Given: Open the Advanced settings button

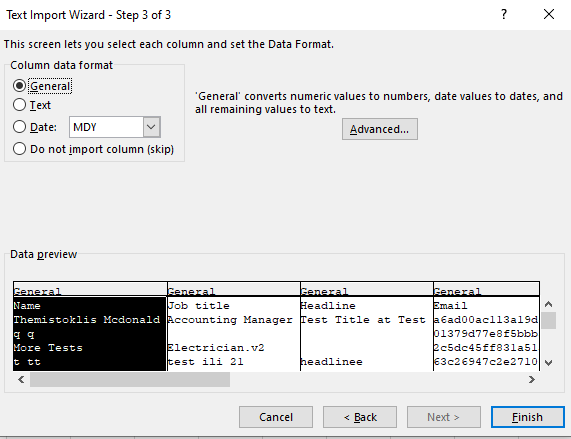Looking at the screenshot, I should pyautogui.click(x=379, y=129).
